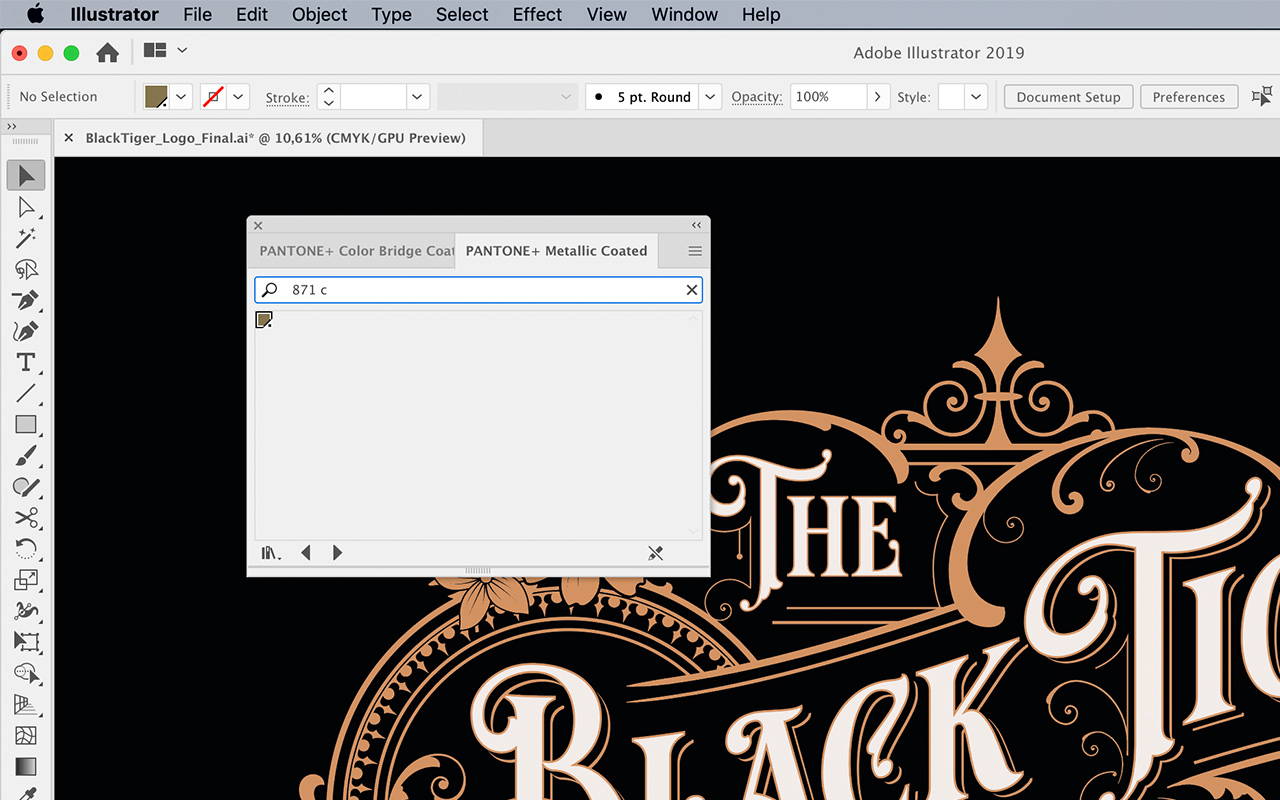Select the Perspective Grid tool
1280x800 pixels.
click(x=26, y=704)
